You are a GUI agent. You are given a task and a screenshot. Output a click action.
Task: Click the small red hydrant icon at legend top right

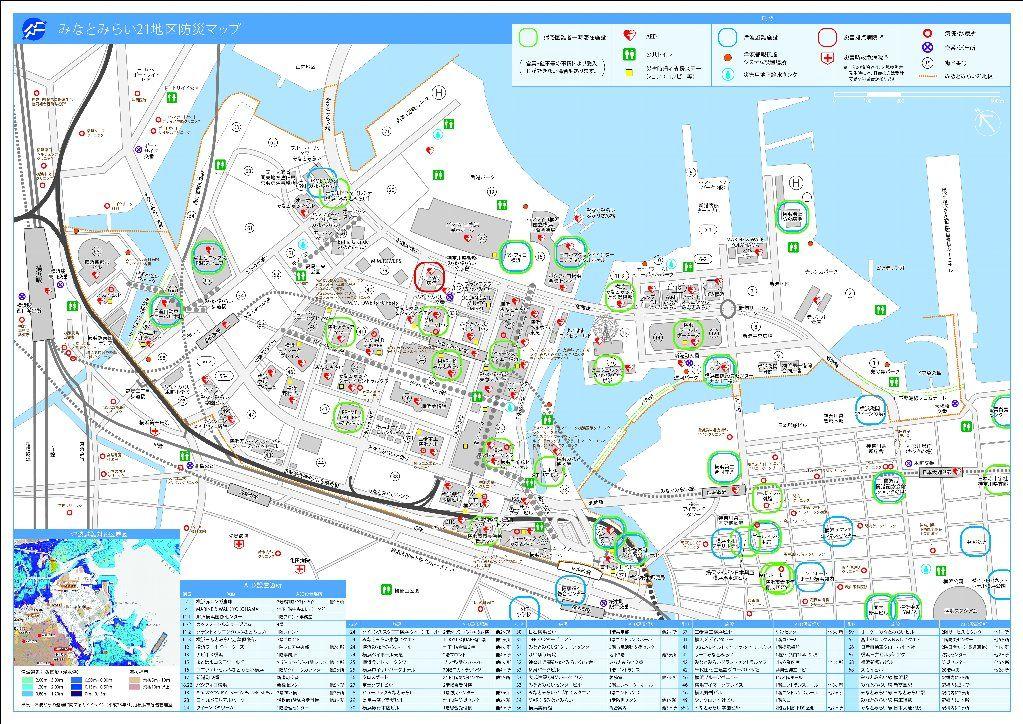point(926,33)
